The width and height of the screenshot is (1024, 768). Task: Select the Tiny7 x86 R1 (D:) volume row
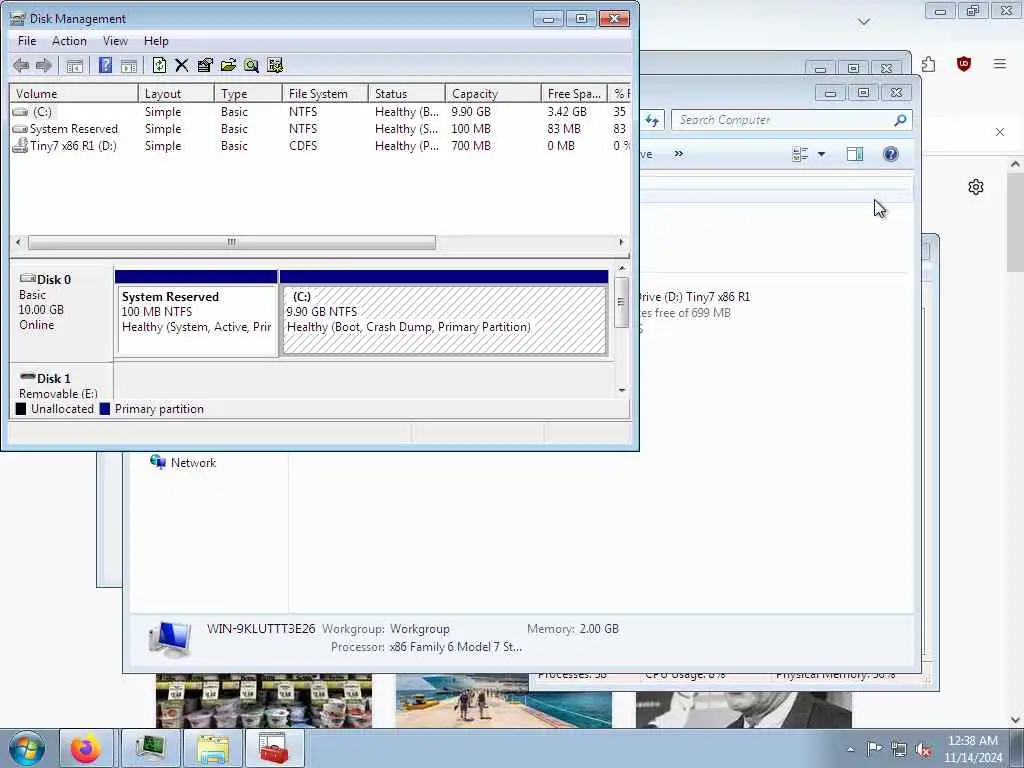320,146
